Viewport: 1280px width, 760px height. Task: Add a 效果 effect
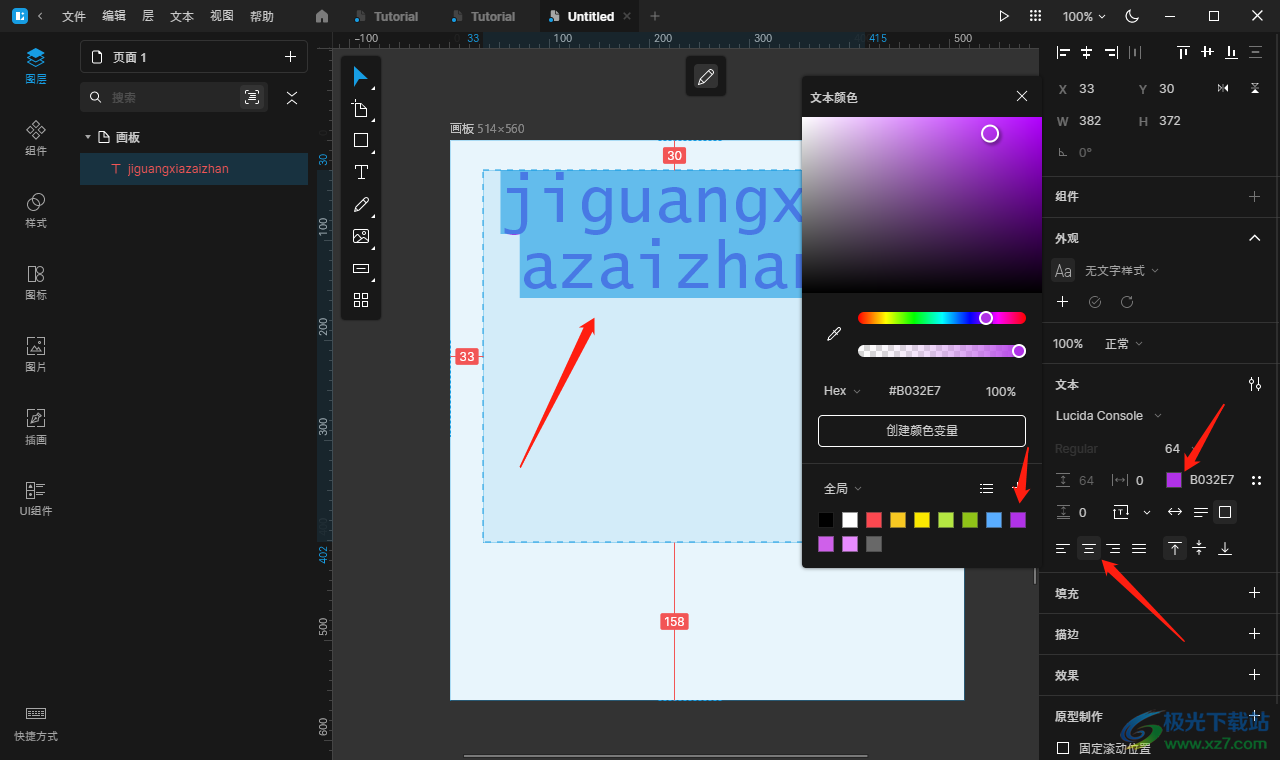tap(1255, 675)
